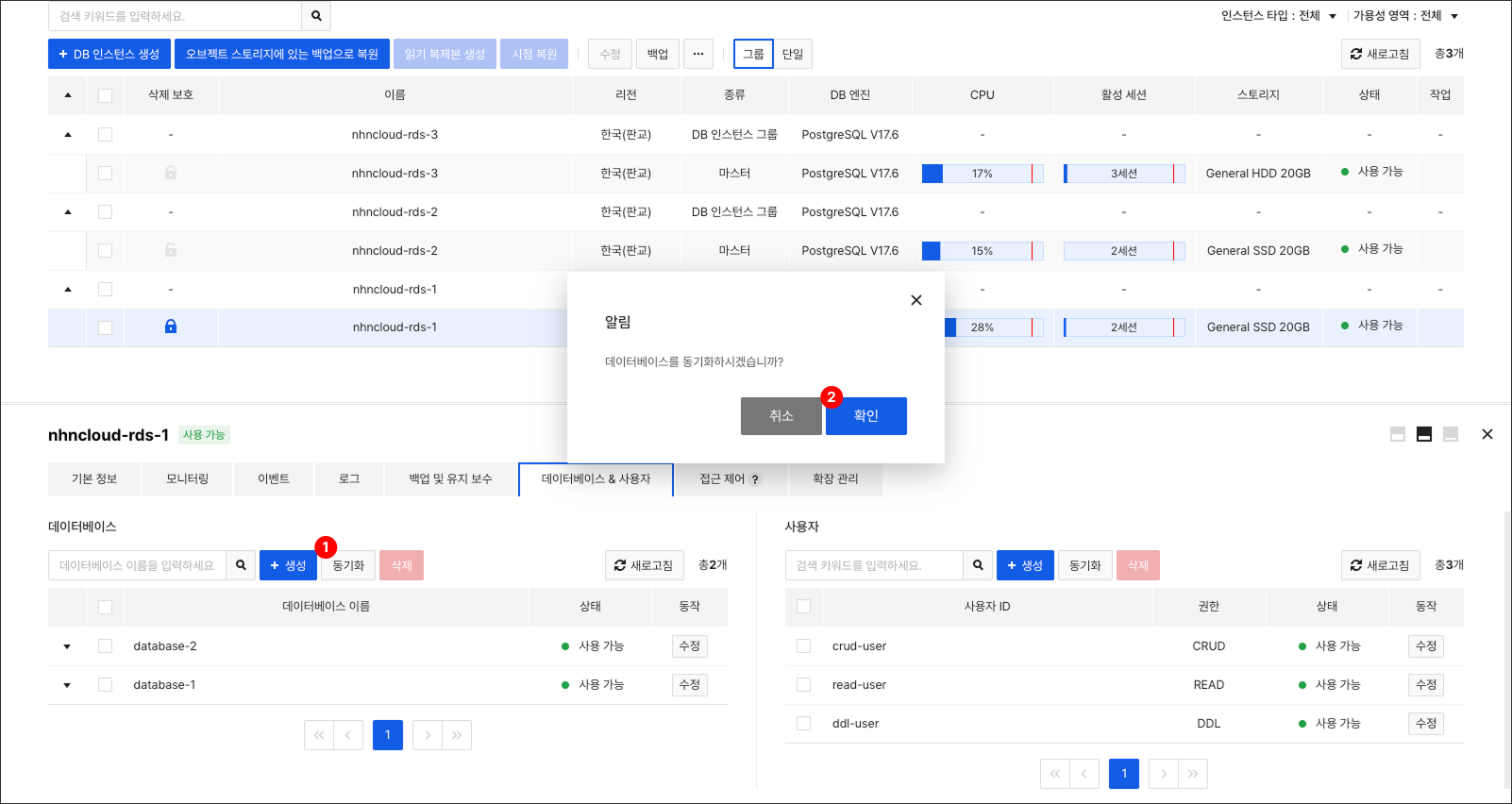The image size is (1512, 804).
Task: Go to first page in user pagination
Action: [1055, 774]
